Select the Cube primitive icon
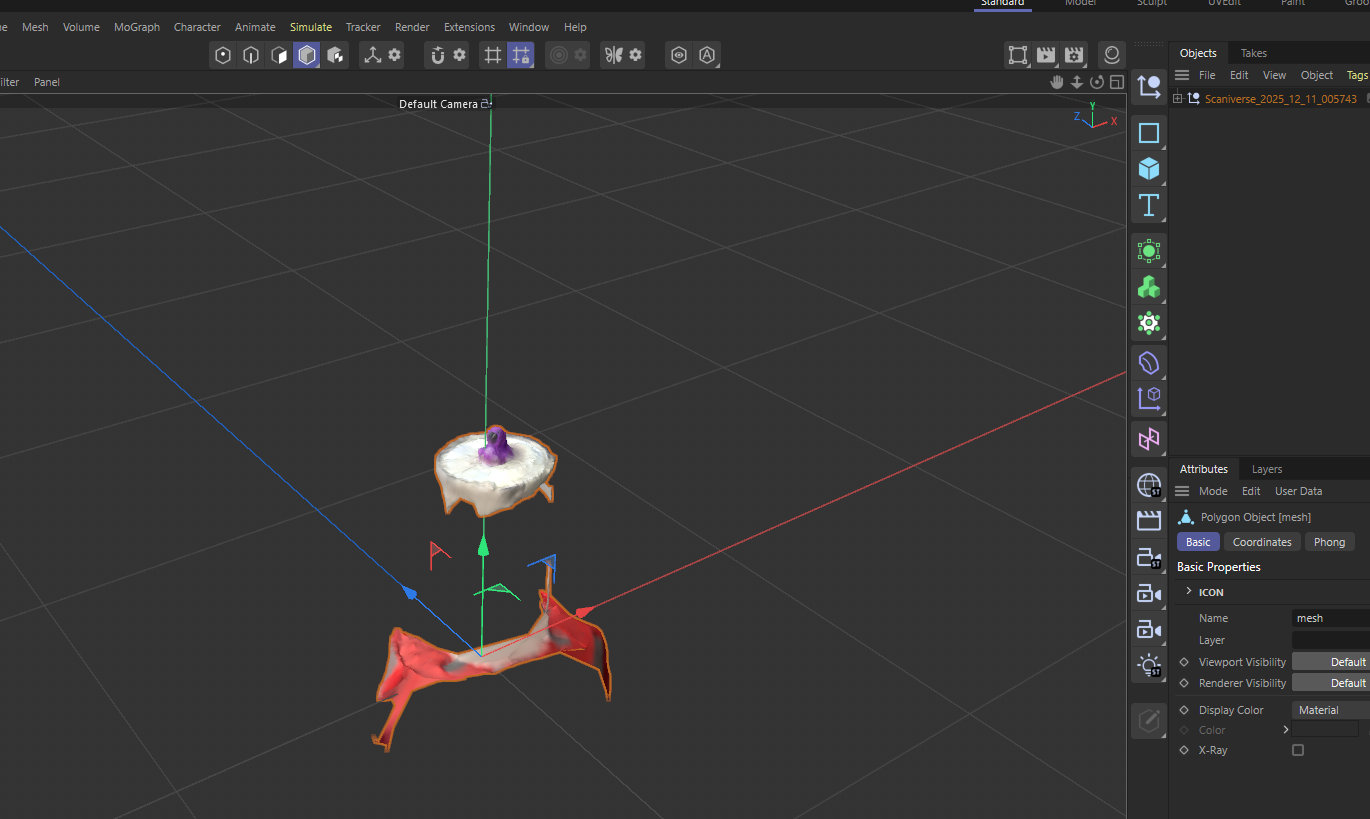1370x819 pixels. tap(1148, 168)
